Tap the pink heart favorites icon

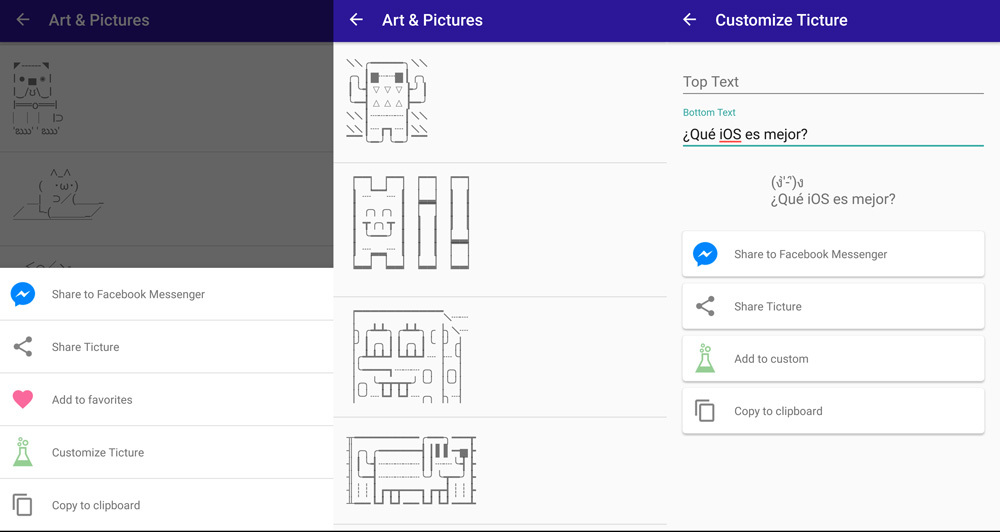pyautogui.click(x=23, y=399)
